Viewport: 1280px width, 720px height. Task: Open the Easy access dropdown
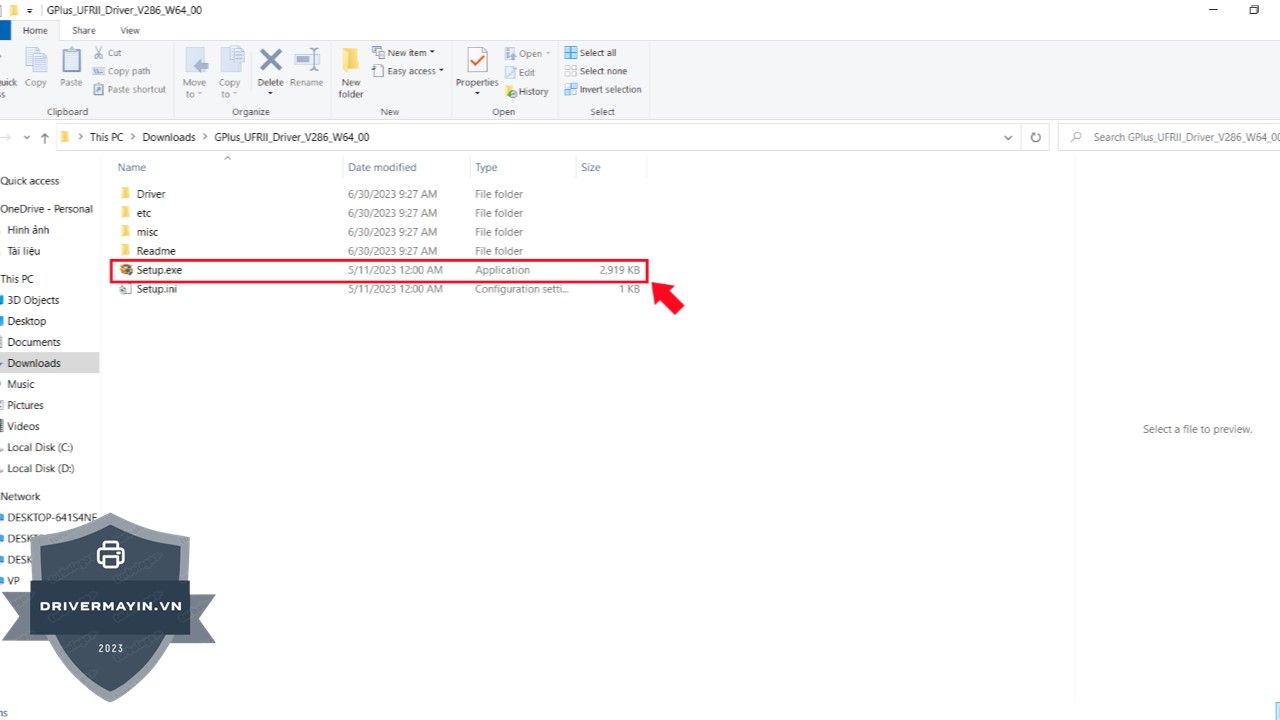(x=408, y=71)
